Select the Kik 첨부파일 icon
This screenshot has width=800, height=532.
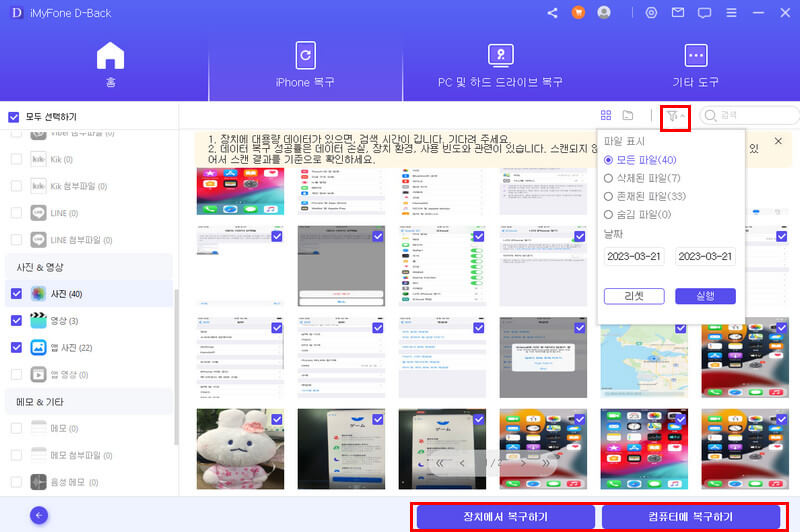coord(38,186)
